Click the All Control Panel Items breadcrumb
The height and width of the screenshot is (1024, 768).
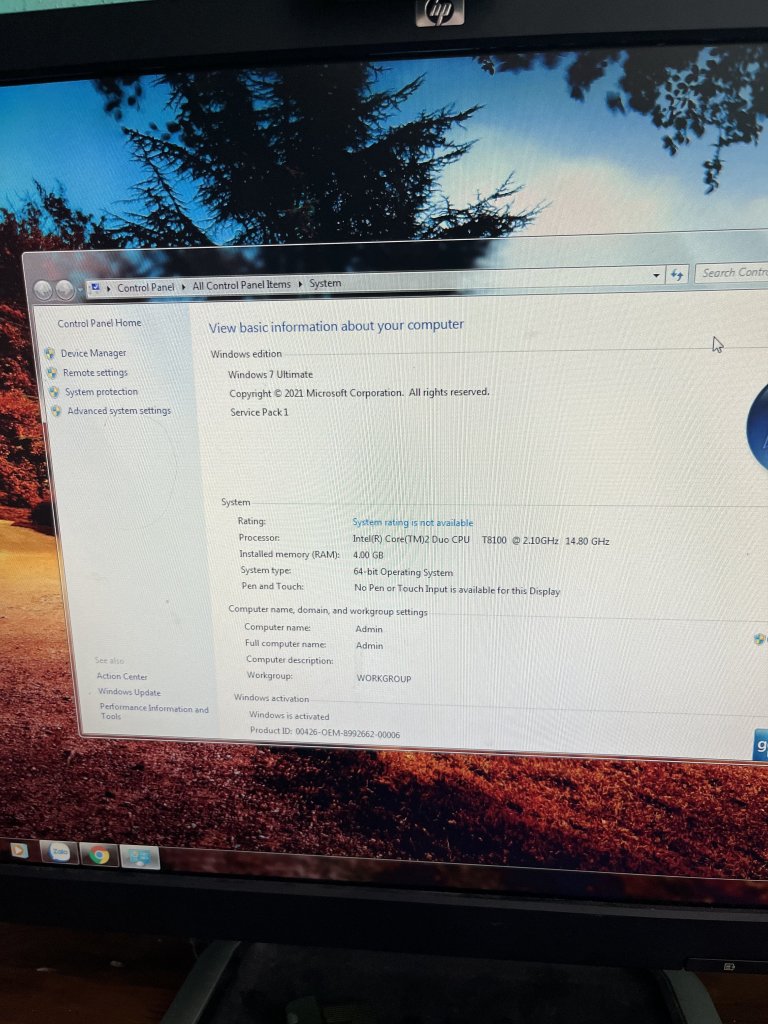coord(242,285)
